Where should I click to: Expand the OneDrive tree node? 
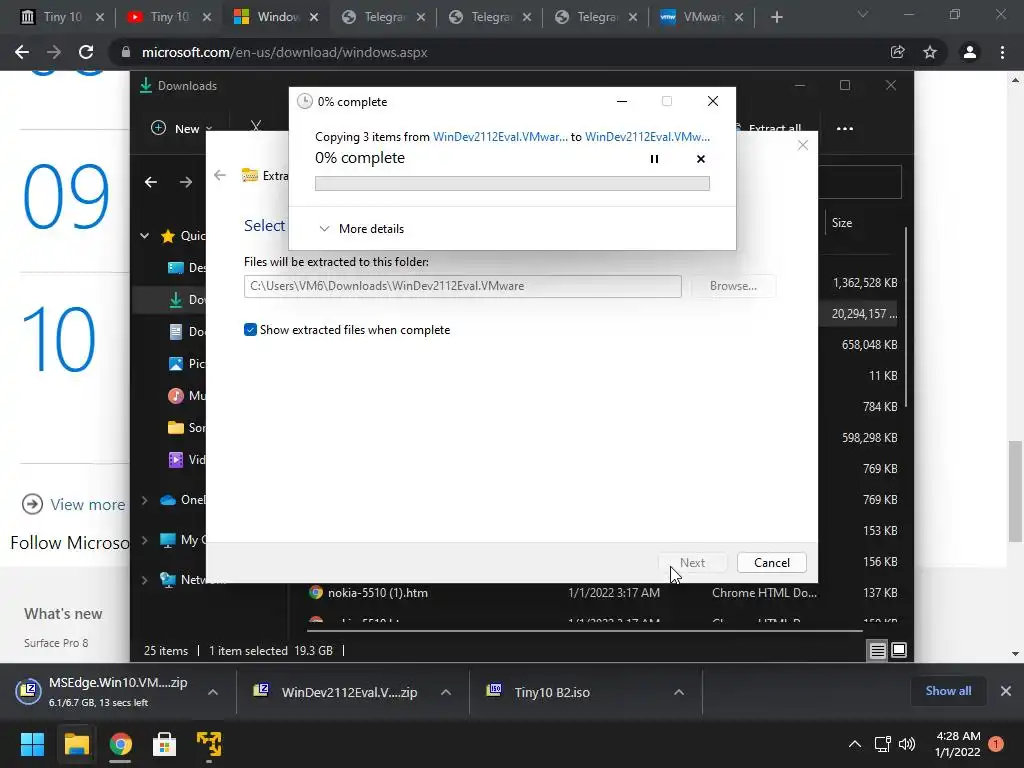(144, 500)
